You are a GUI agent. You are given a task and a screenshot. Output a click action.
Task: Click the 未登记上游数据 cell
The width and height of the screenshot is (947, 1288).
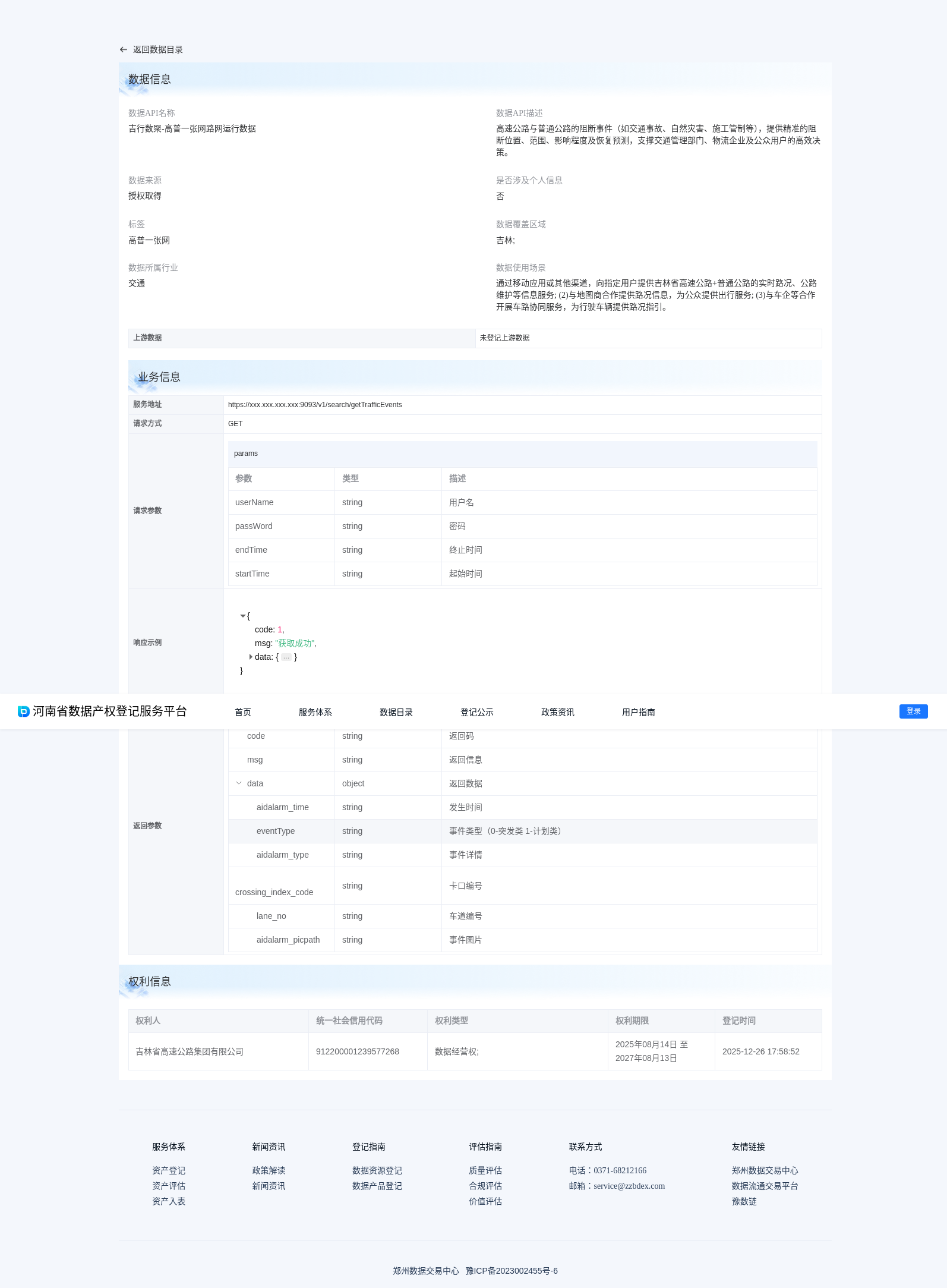click(x=649, y=338)
